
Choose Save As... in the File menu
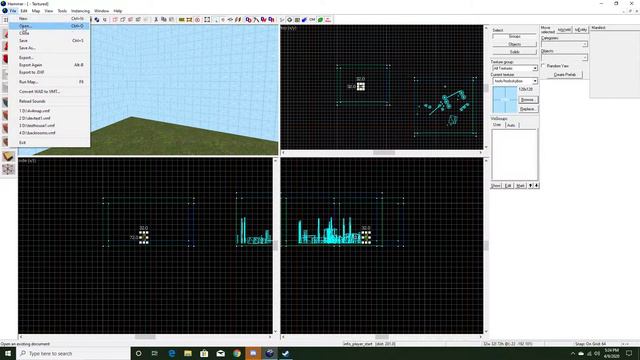pos(50,48)
